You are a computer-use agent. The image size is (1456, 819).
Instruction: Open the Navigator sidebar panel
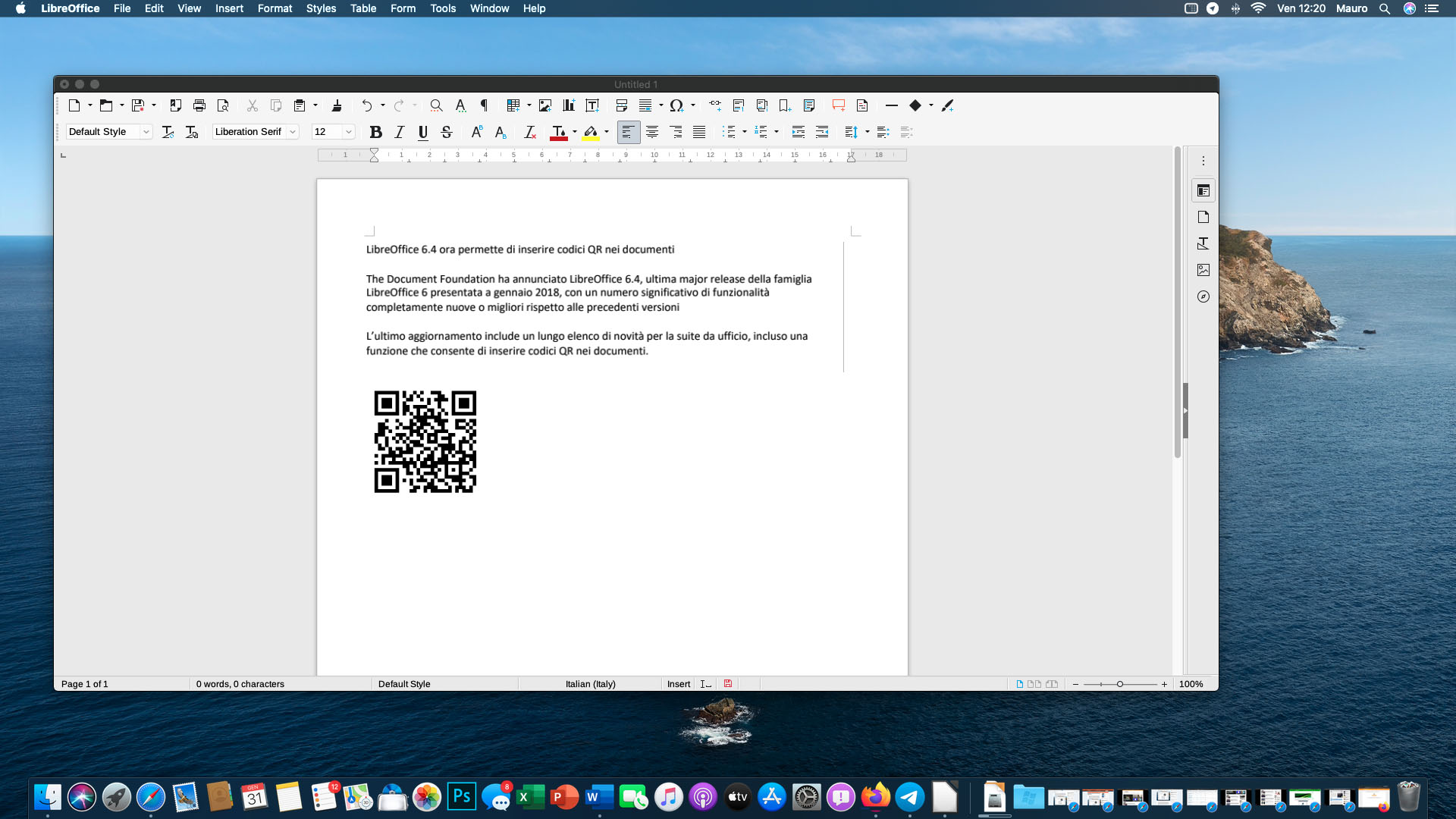coord(1203,297)
